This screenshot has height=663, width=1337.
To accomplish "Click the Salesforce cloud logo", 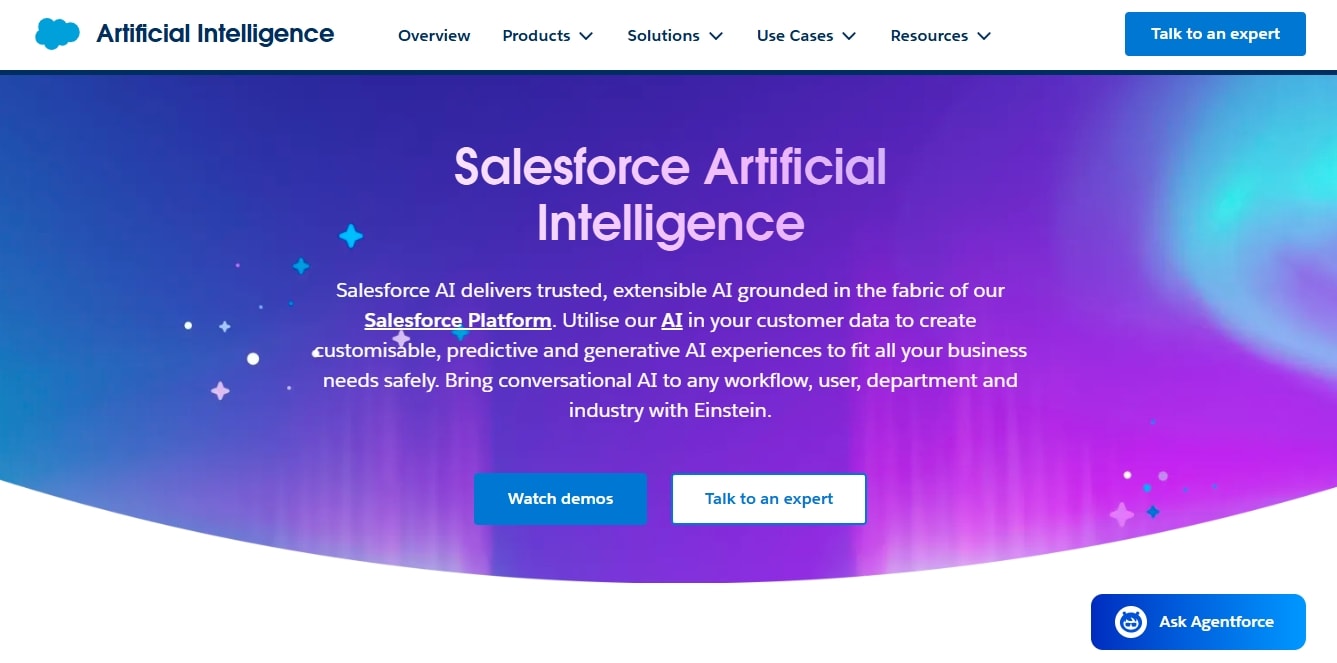I will pyautogui.click(x=56, y=32).
